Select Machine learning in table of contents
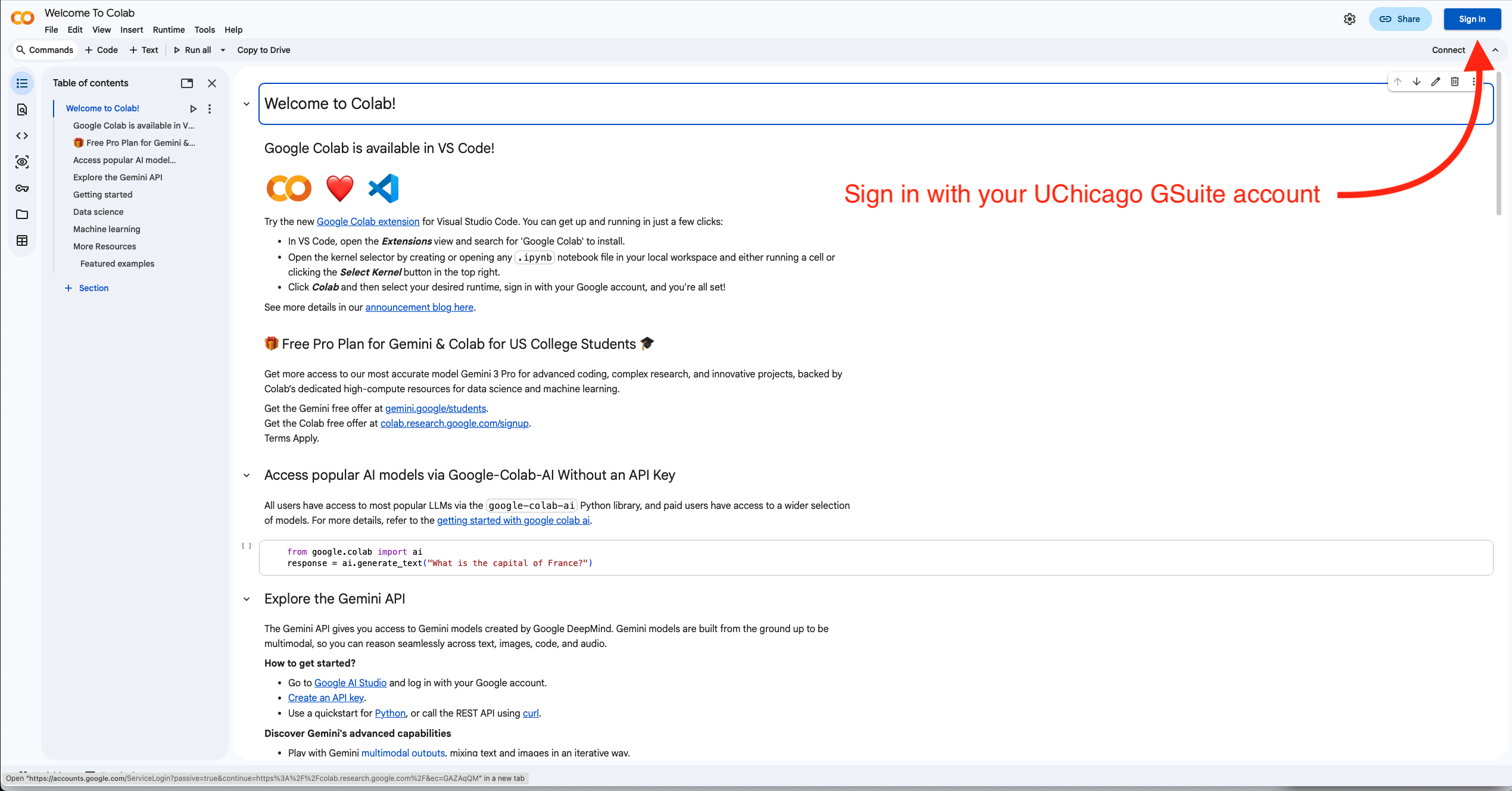 click(107, 229)
